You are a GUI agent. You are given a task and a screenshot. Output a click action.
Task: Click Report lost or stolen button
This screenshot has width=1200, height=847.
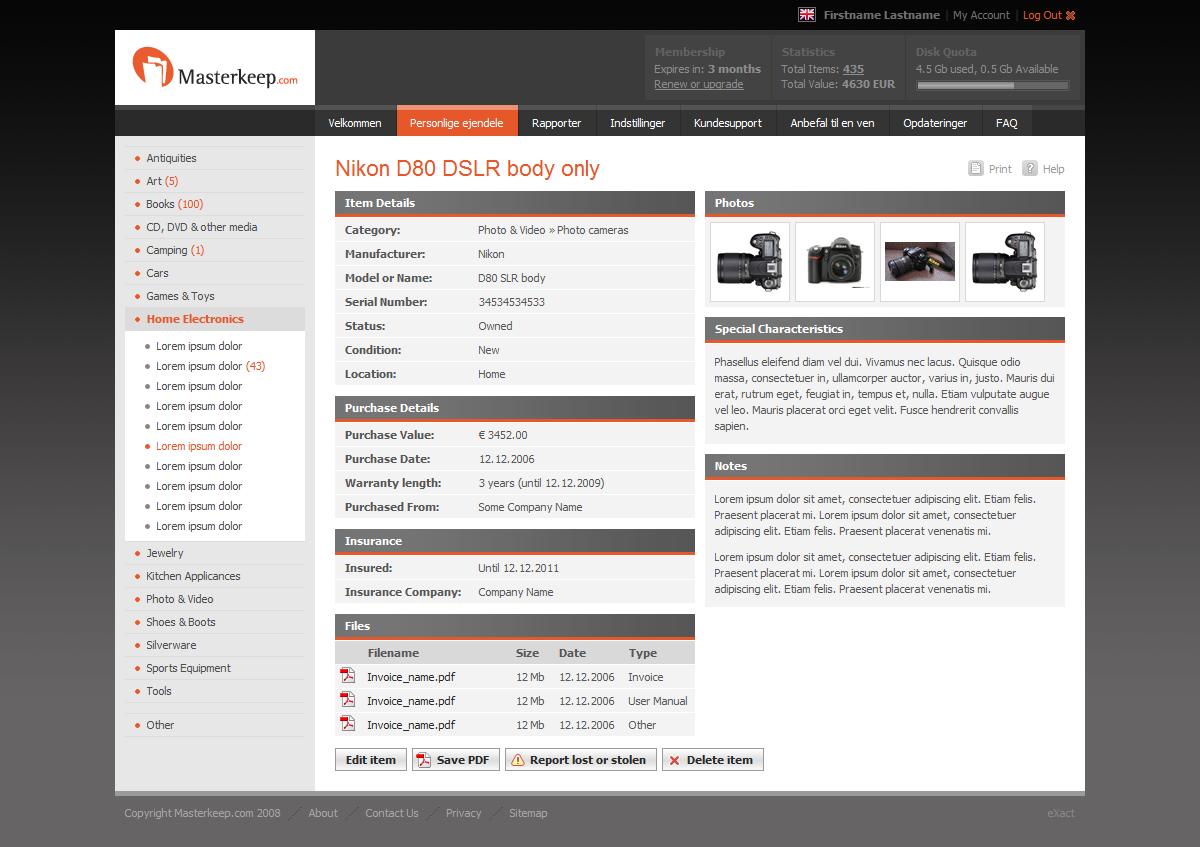[x=581, y=760]
